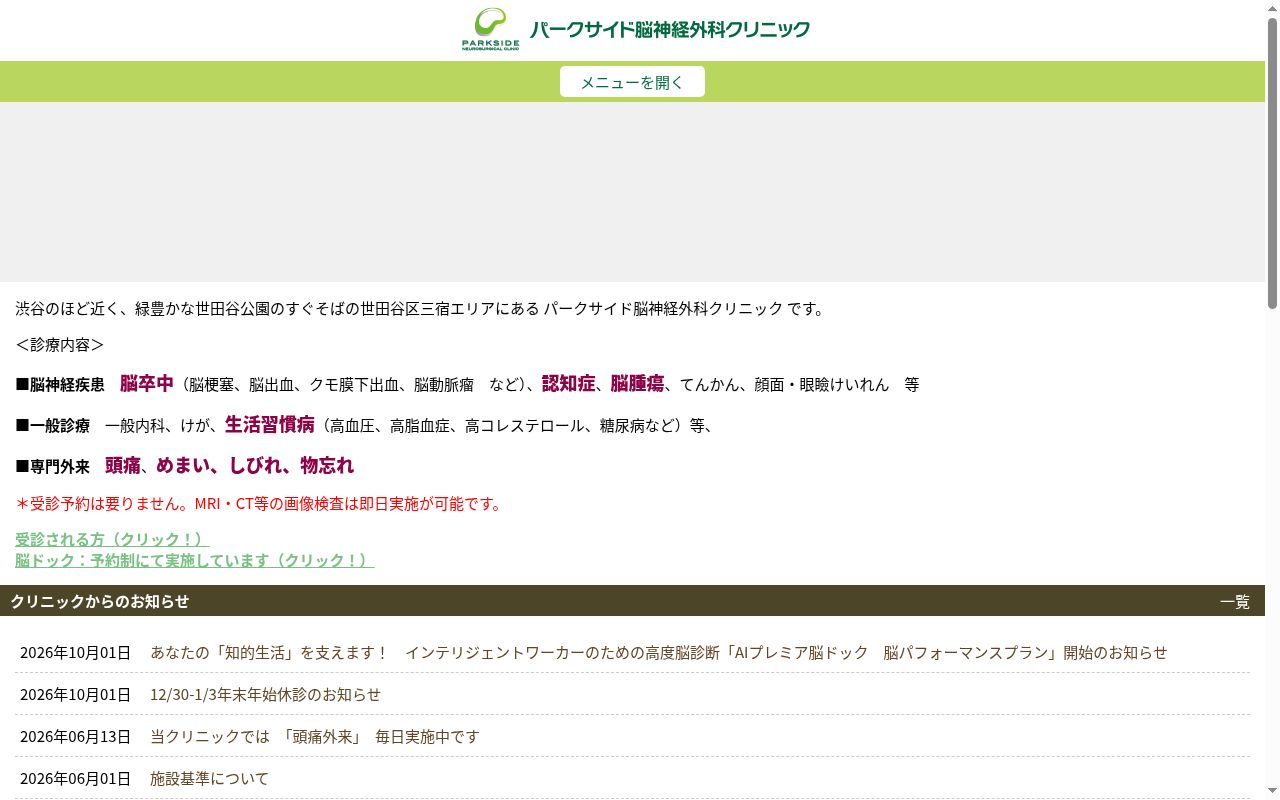Click the パークサイド脳神経外科クリニック header title
This screenshot has height=800, width=1280.
[670, 30]
